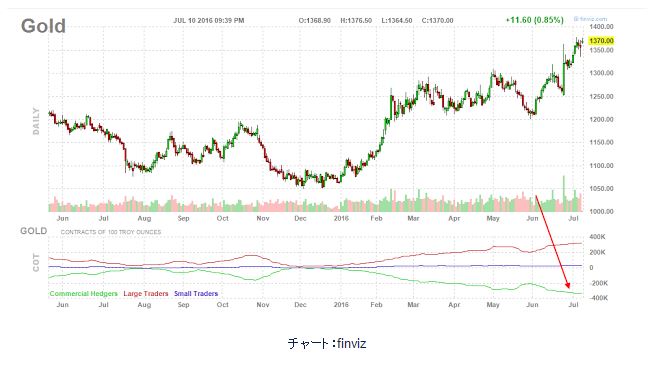
Task: Click the finviz.com watermark at top right
Action: pyautogui.click(x=590, y=19)
